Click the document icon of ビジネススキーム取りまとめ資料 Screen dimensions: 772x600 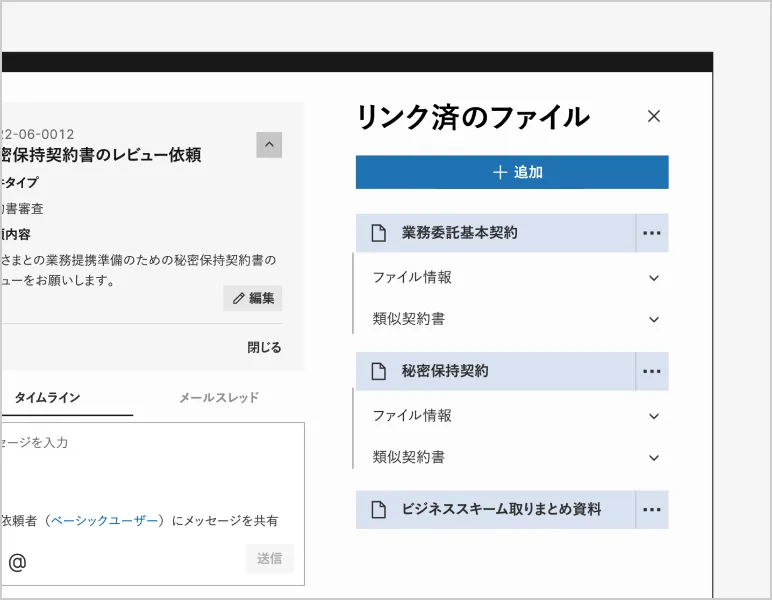(378, 509)
